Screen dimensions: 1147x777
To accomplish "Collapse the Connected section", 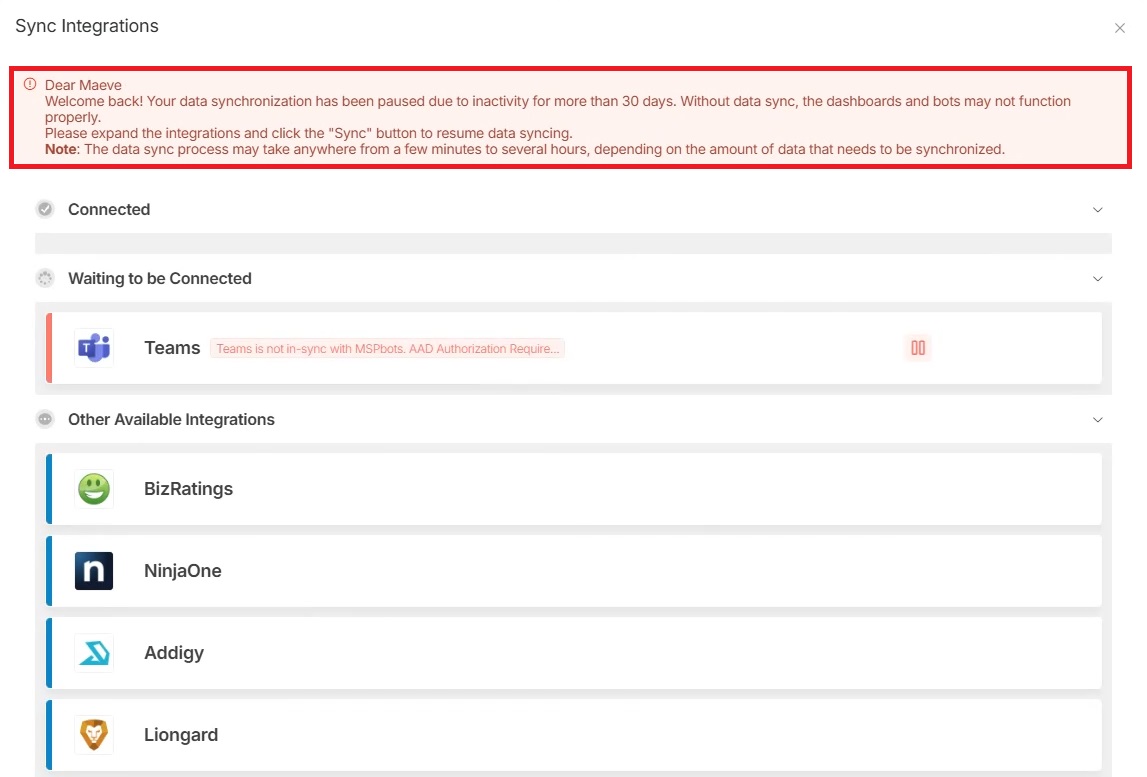I will click(x=1097, y=209).
